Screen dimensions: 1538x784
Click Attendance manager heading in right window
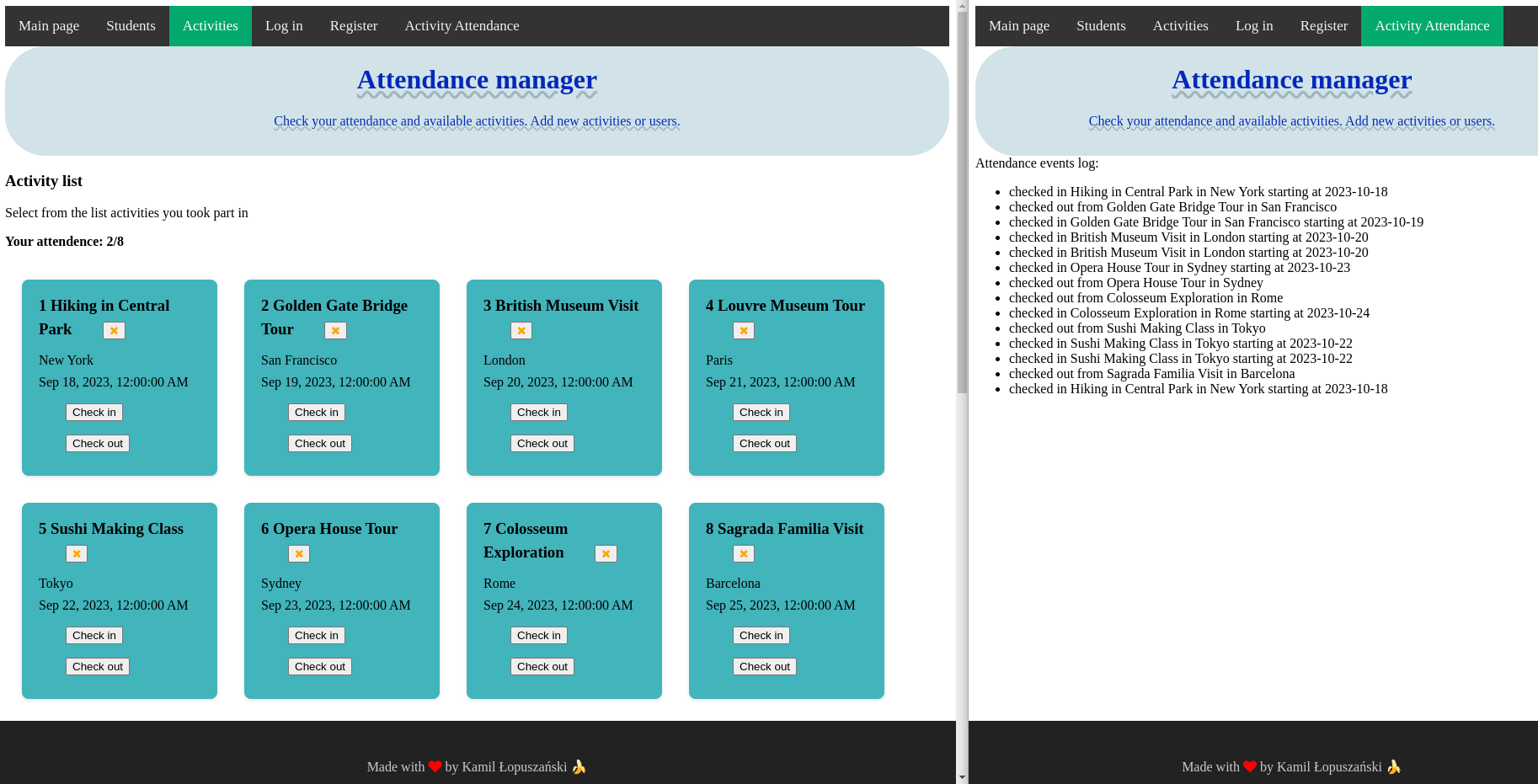[x=1292, y=80]
